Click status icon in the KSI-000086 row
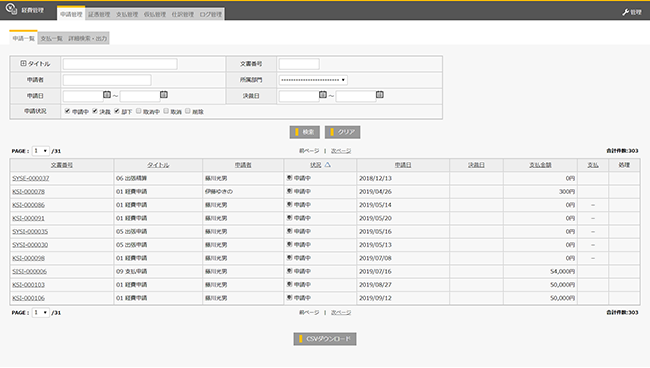Image resolution: width=650 pixels, height=368 pixels. pyautogui.click(x=289, y=204)
